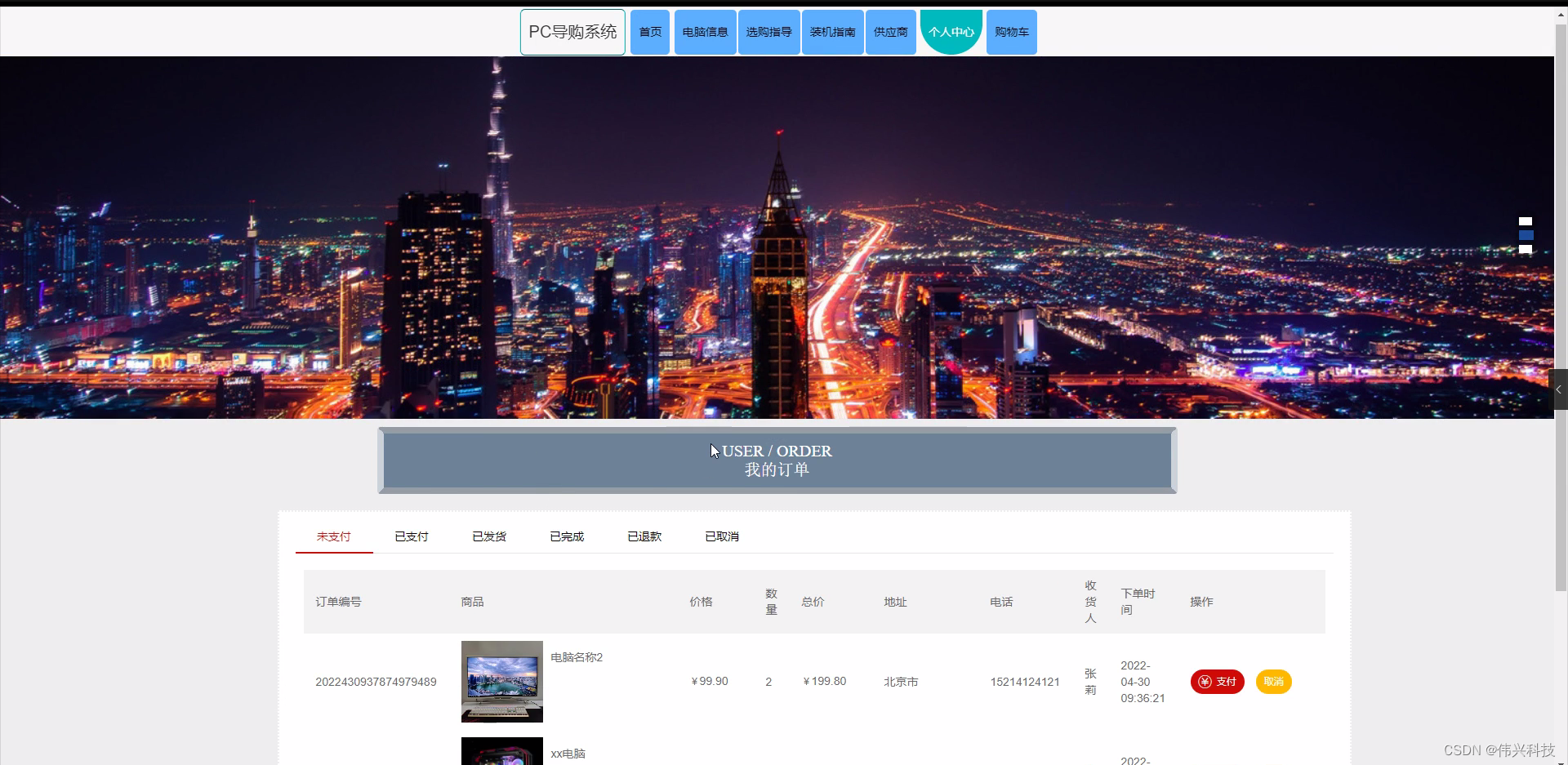Open the 已完成 orders list
This screenshot has height=765, width=1568.
(x=566, y=536)
